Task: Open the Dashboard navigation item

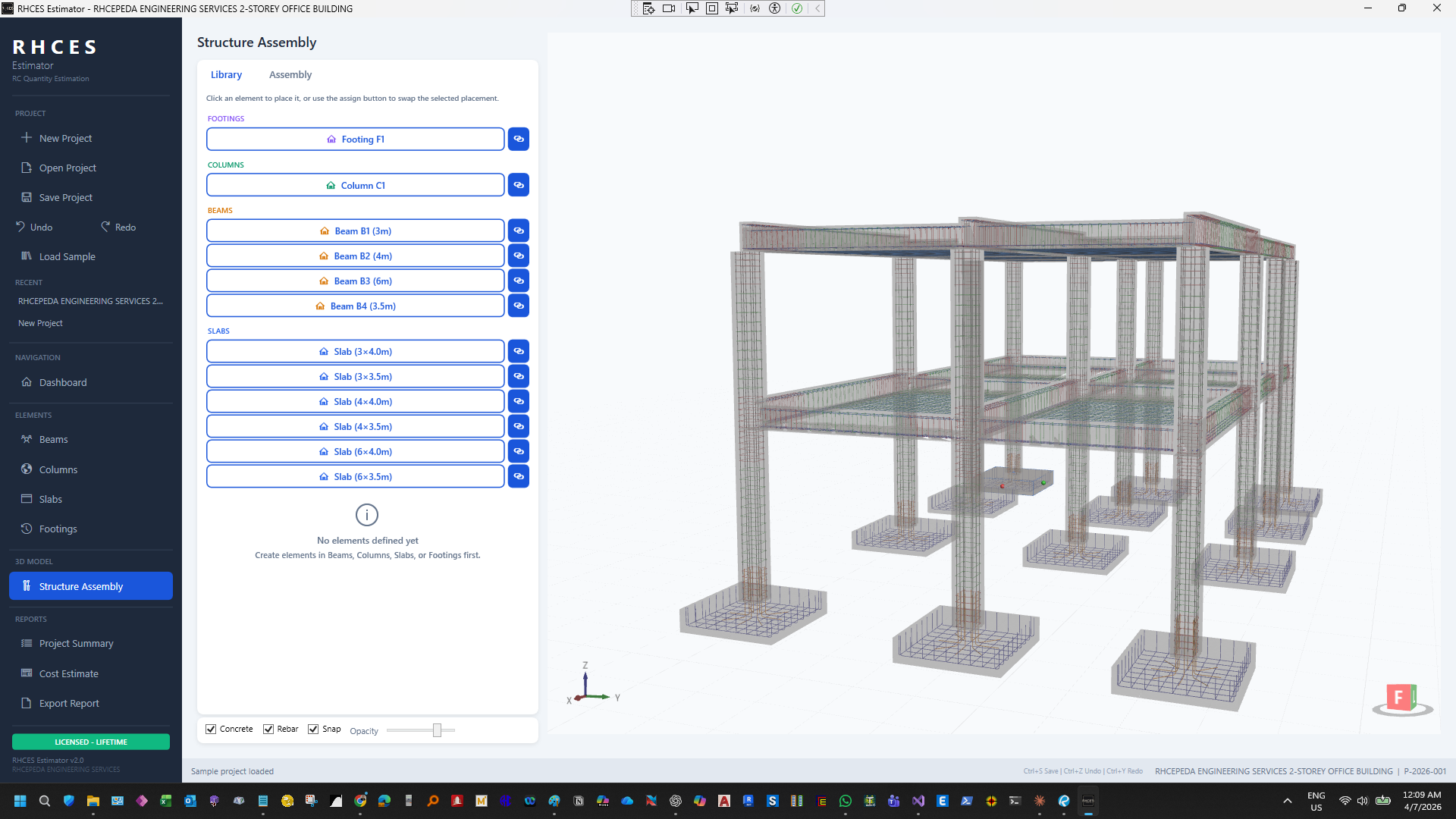Action: [61, 382]
